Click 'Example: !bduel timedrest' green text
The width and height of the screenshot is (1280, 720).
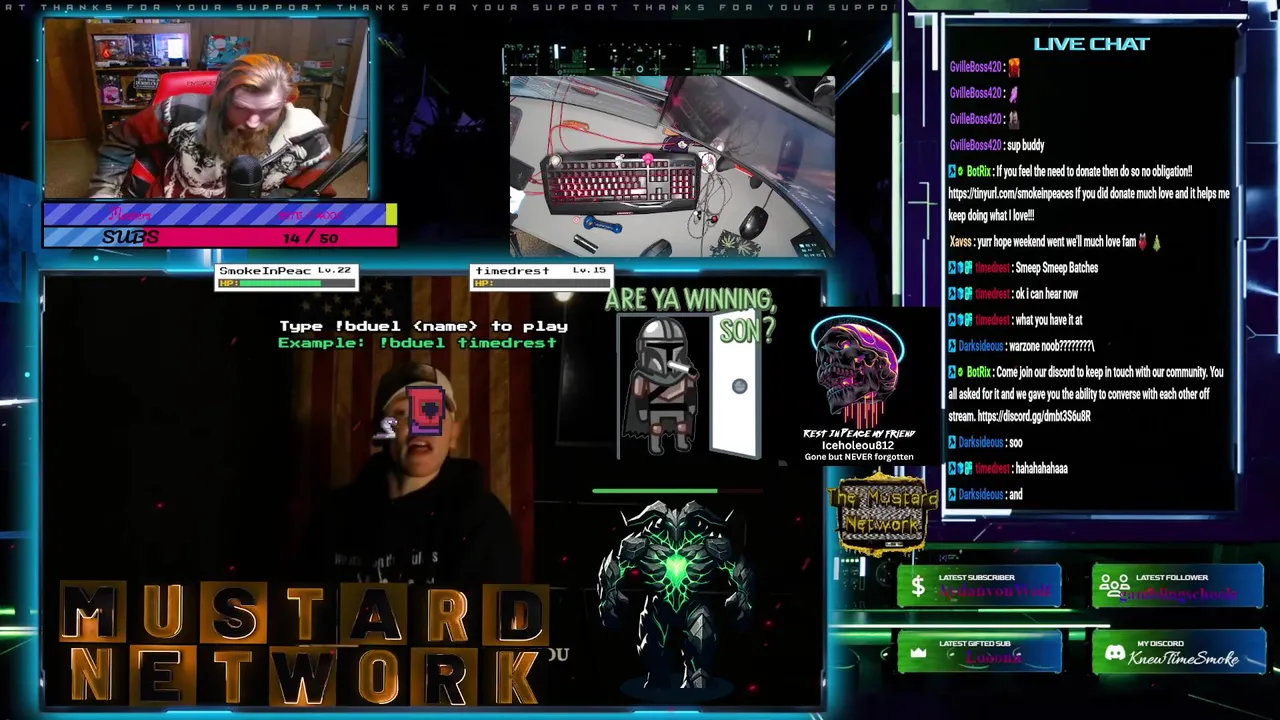click(x=417, y=343)
